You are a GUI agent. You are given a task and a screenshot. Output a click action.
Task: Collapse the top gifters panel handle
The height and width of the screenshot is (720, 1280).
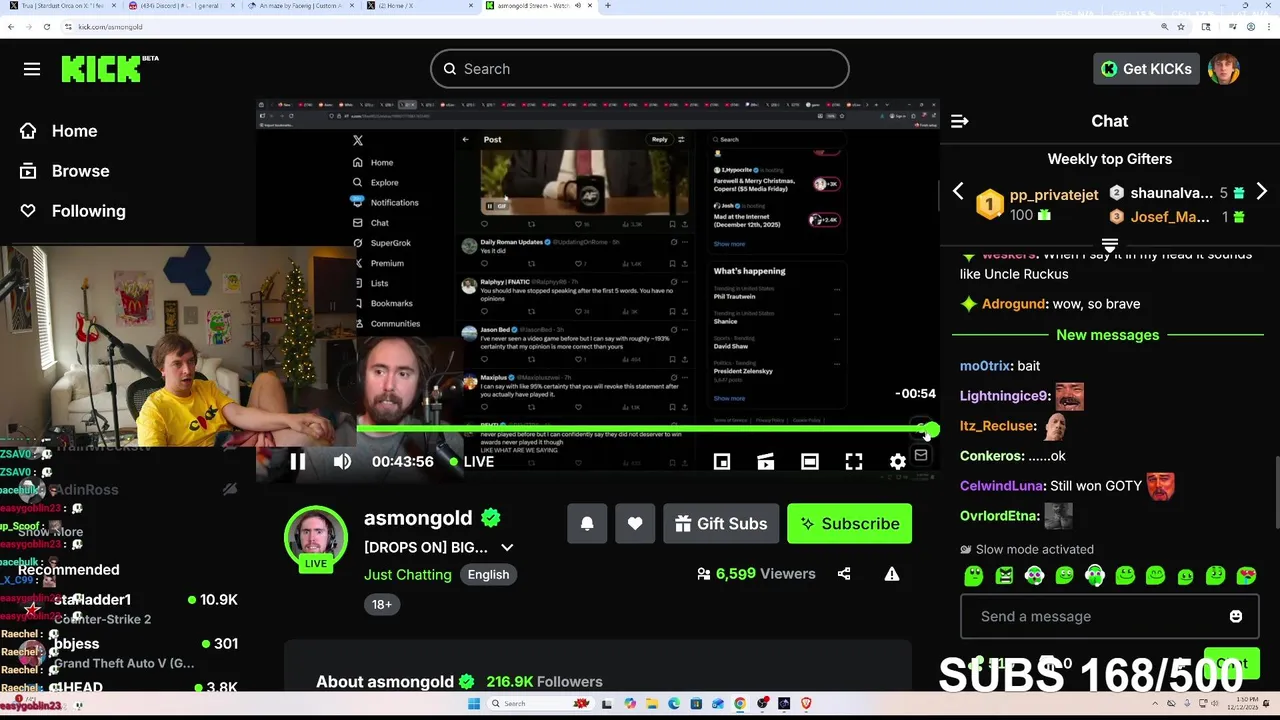tap(1109, 244)
